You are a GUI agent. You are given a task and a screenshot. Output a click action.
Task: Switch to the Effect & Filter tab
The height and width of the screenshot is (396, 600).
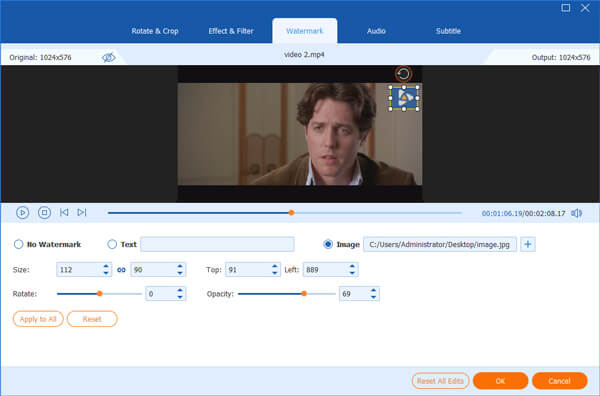tap(231, 31)
